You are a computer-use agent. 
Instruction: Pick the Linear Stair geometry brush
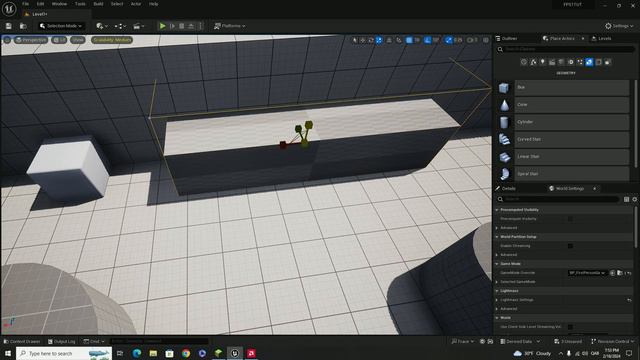tap(563, 157)
